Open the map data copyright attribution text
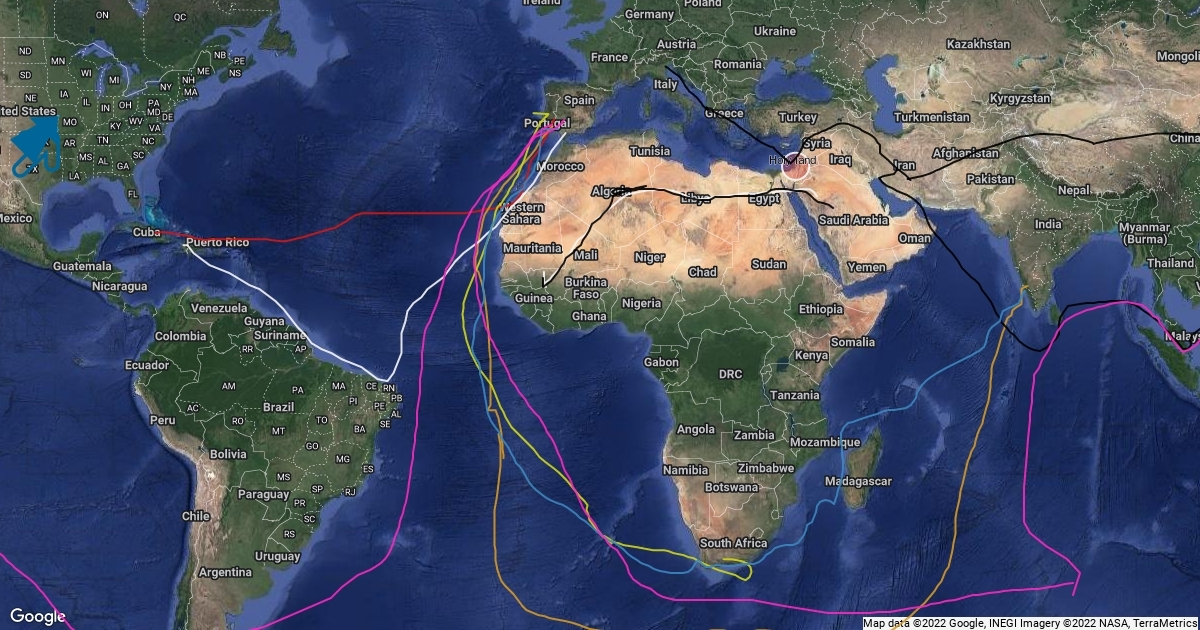The width and height of the screenshot is (1200, 630). click(x=1030, y=623)
